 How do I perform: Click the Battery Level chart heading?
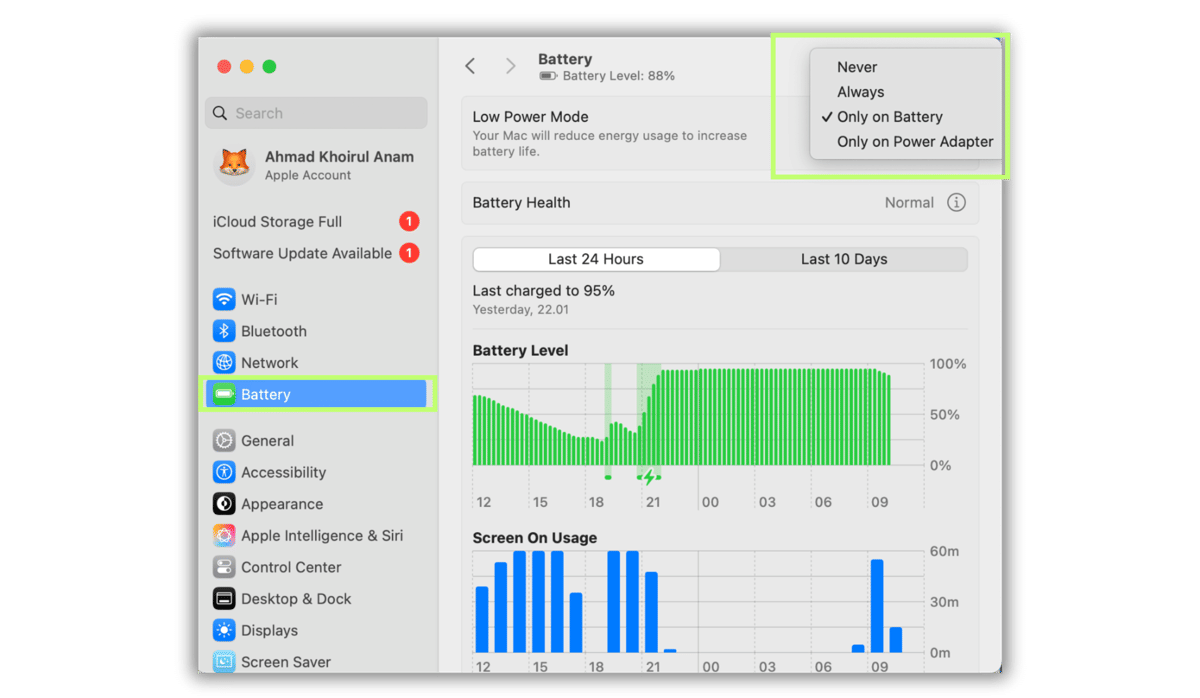pyautogui.click(x=520, y=351)
